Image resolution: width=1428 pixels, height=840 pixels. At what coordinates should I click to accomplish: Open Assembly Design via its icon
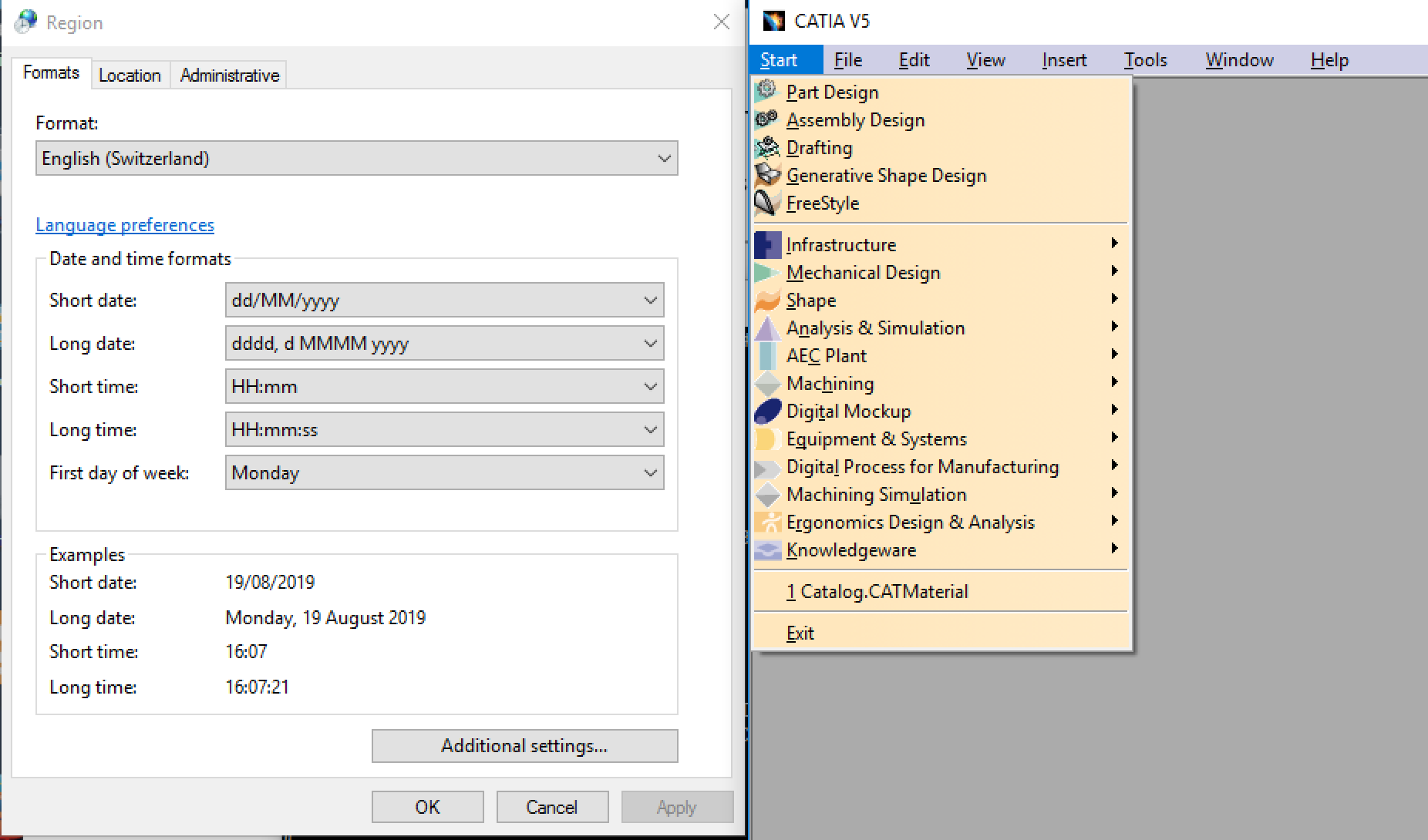point(766,119)
